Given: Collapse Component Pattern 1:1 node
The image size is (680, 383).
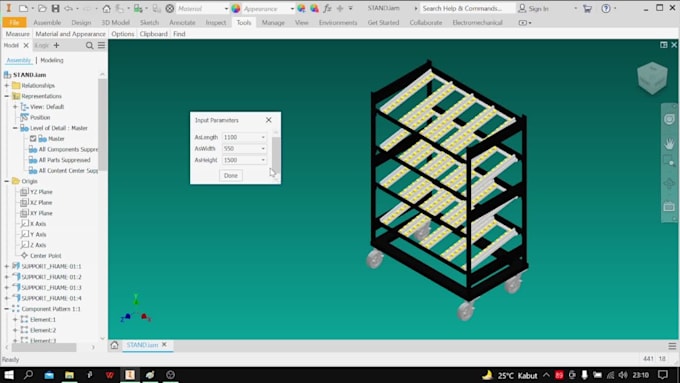Looking at the screenshot, I should coord(7,309).
